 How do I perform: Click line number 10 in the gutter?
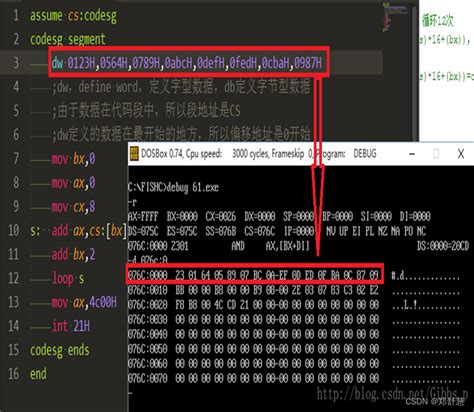13,231
